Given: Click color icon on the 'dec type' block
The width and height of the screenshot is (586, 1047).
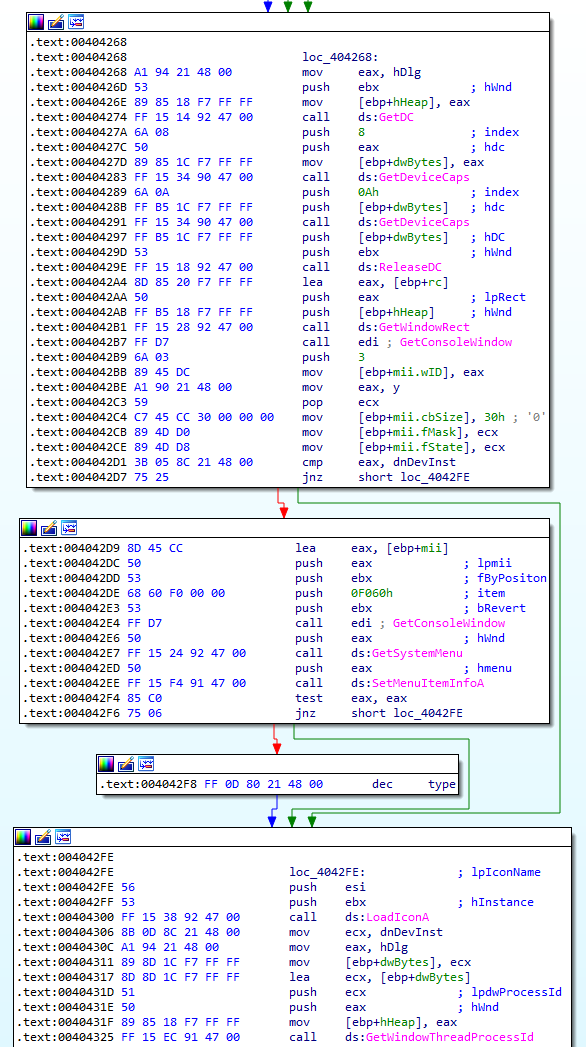Looking at the screenshot, I should (106, 764).
